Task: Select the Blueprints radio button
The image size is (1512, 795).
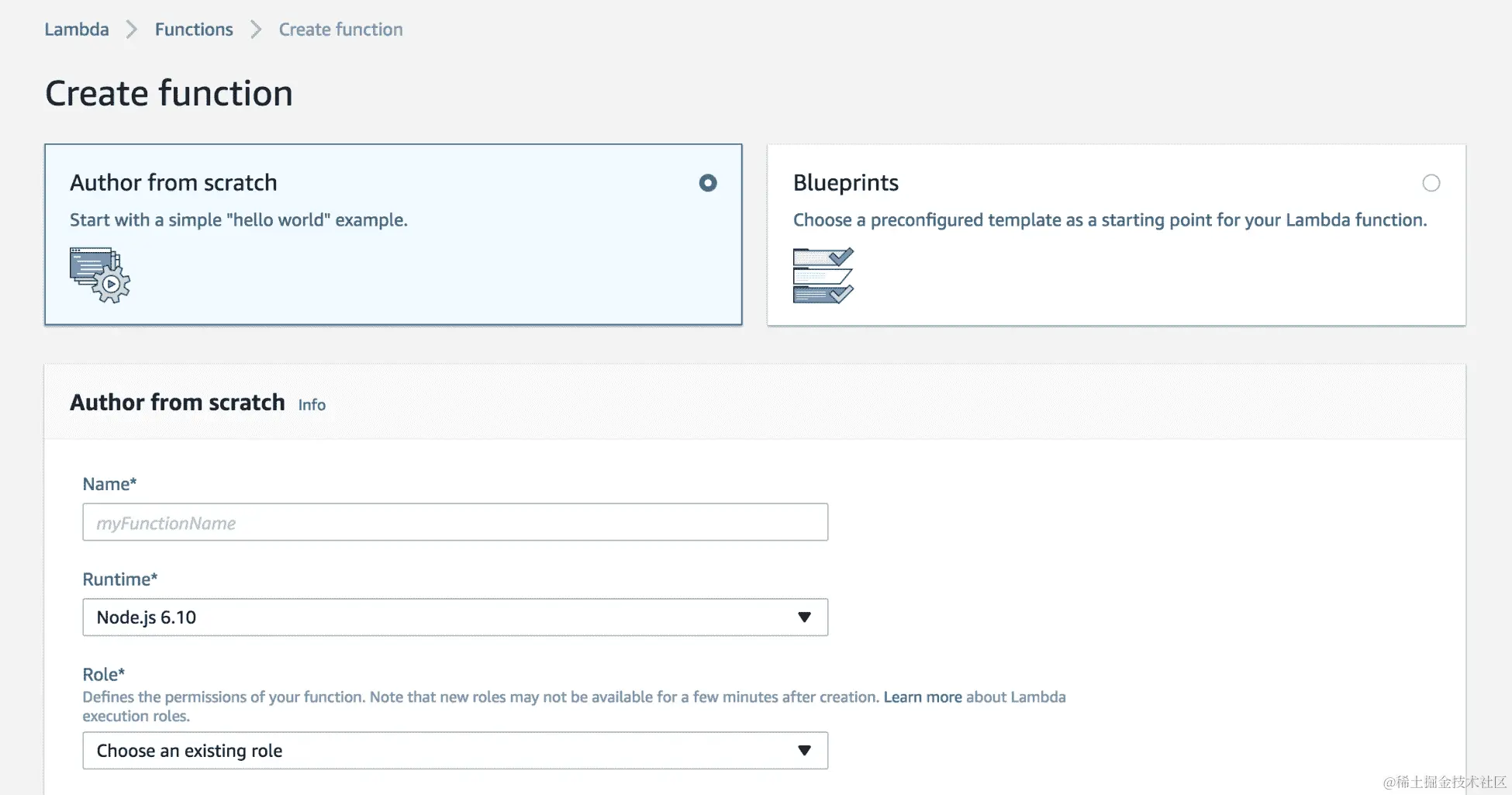Action: (1431, 183)
